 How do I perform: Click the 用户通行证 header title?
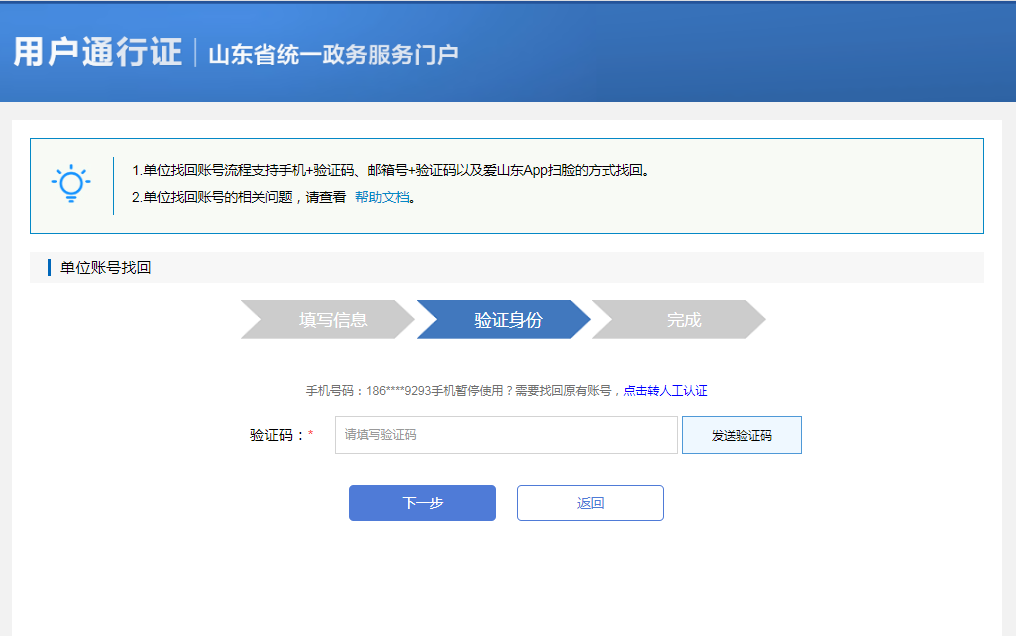[97, 52]
